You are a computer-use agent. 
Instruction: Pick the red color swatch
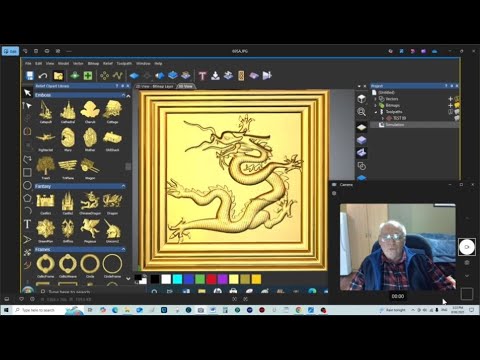click(211, 279)
